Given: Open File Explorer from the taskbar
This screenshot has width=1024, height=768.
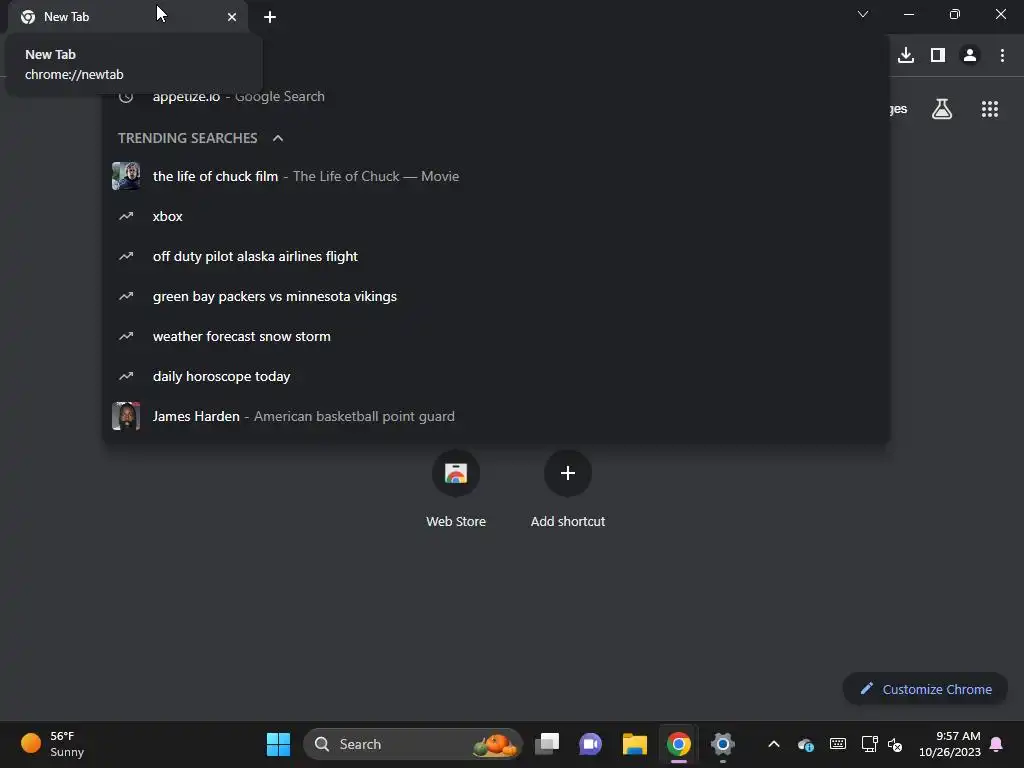Looking at the screenshot, I should click(x=634, y=744).
